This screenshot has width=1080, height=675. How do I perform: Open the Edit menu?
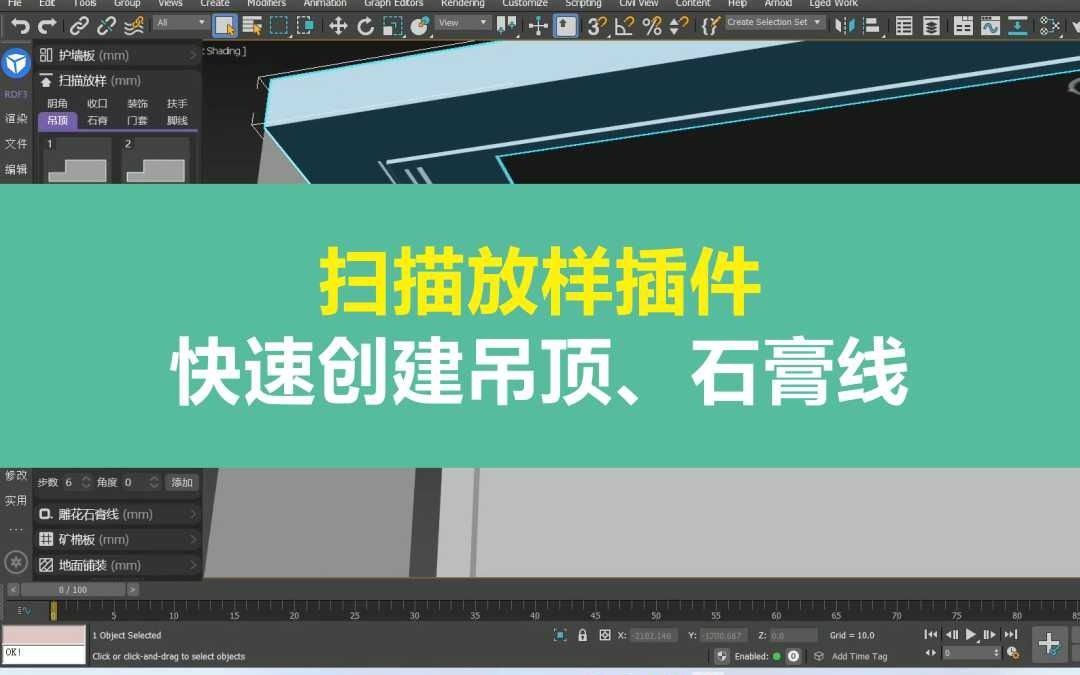pyautogui.click(x=47, y=3)
